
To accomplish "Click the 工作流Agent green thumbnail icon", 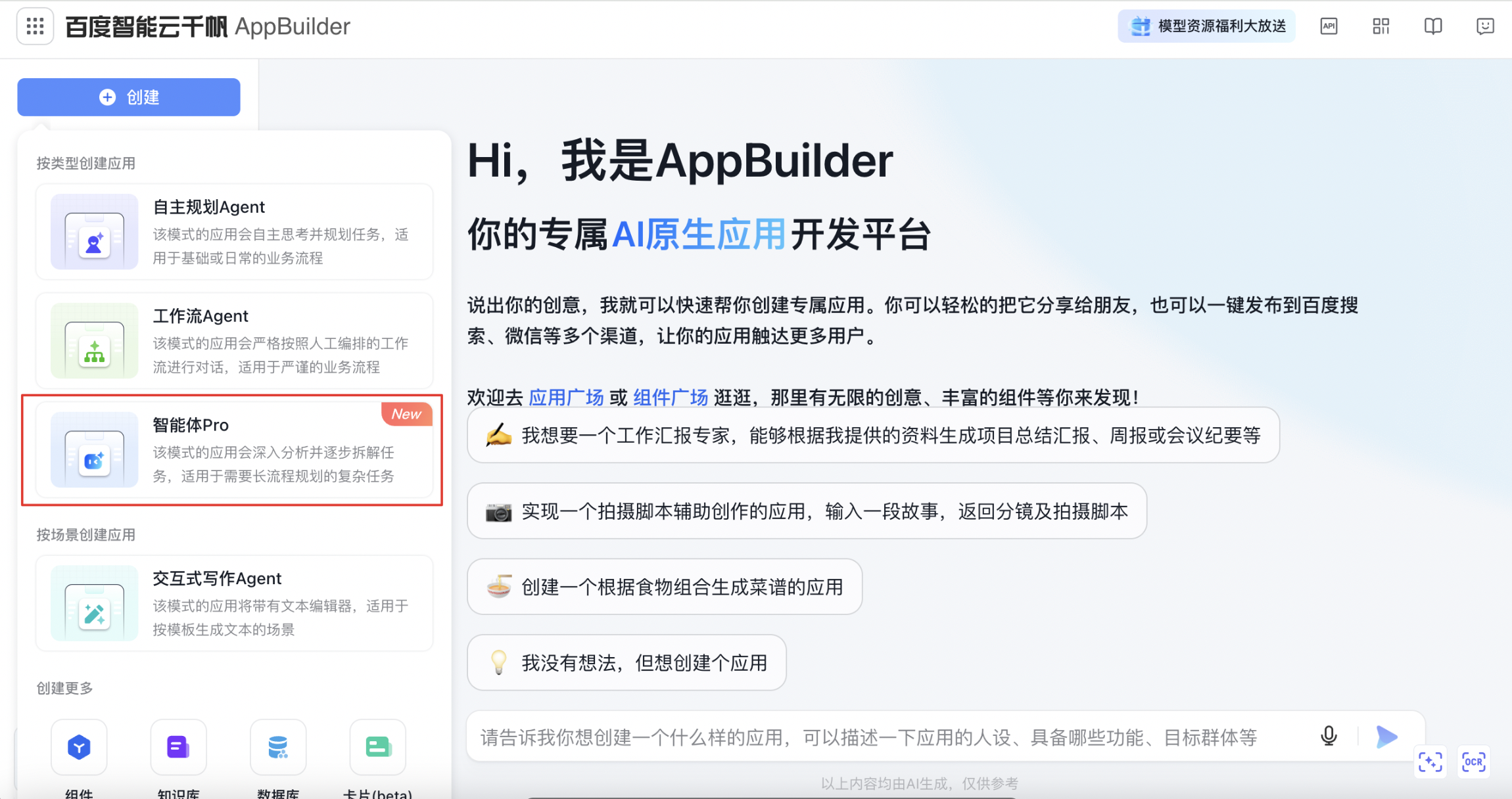I will coord(94,341).
